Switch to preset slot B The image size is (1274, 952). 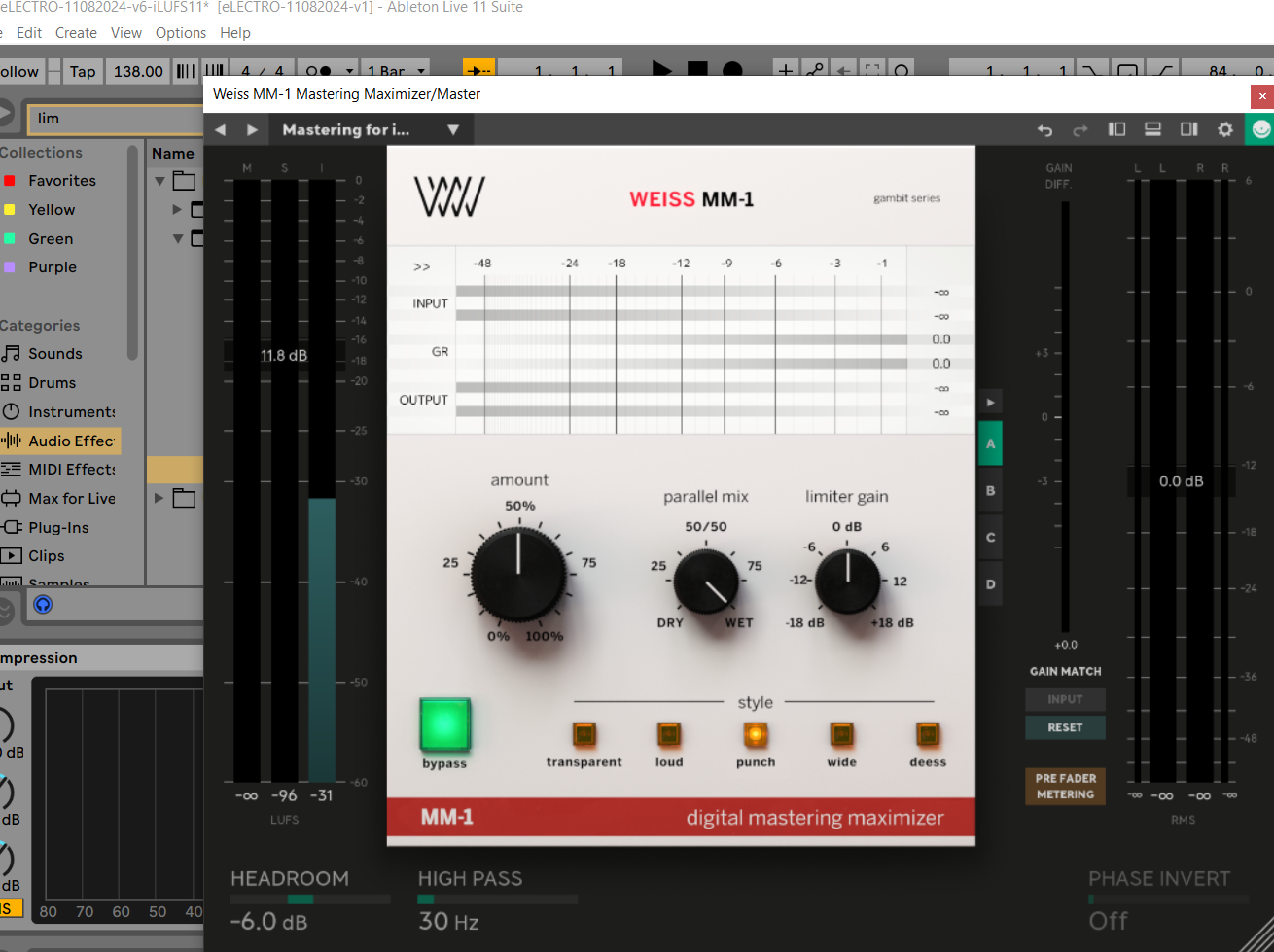(991, 491)
